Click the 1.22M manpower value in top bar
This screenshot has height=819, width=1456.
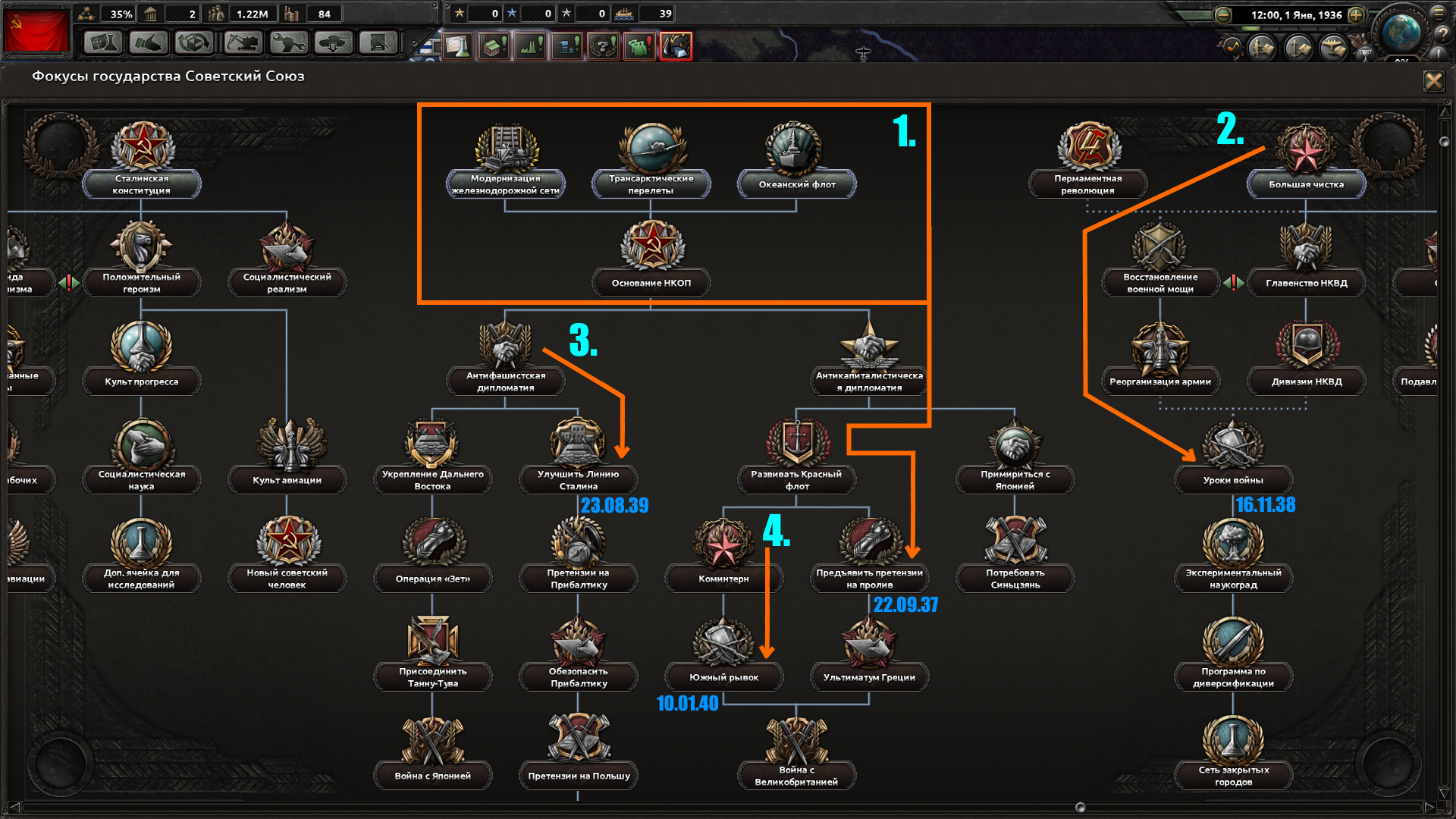[x=253, y=14]
